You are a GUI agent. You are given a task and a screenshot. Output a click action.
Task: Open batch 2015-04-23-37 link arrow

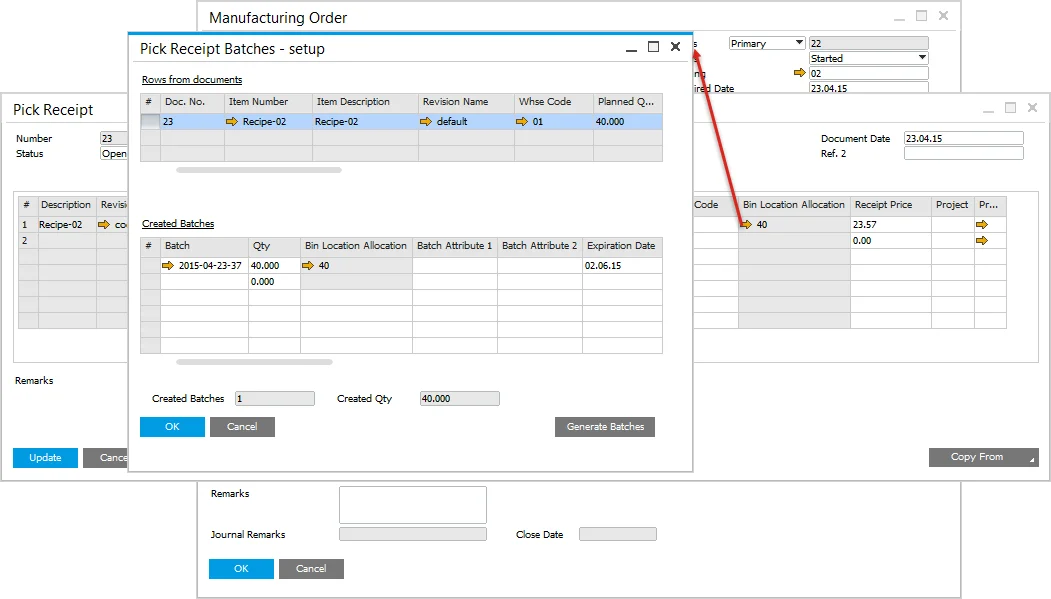[x=167, y=266]
